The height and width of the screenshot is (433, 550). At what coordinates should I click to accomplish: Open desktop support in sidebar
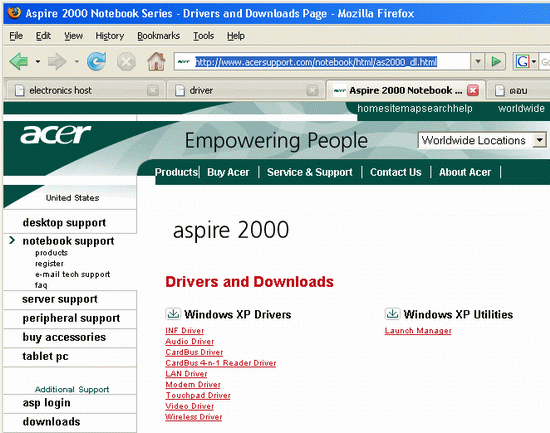64,223
